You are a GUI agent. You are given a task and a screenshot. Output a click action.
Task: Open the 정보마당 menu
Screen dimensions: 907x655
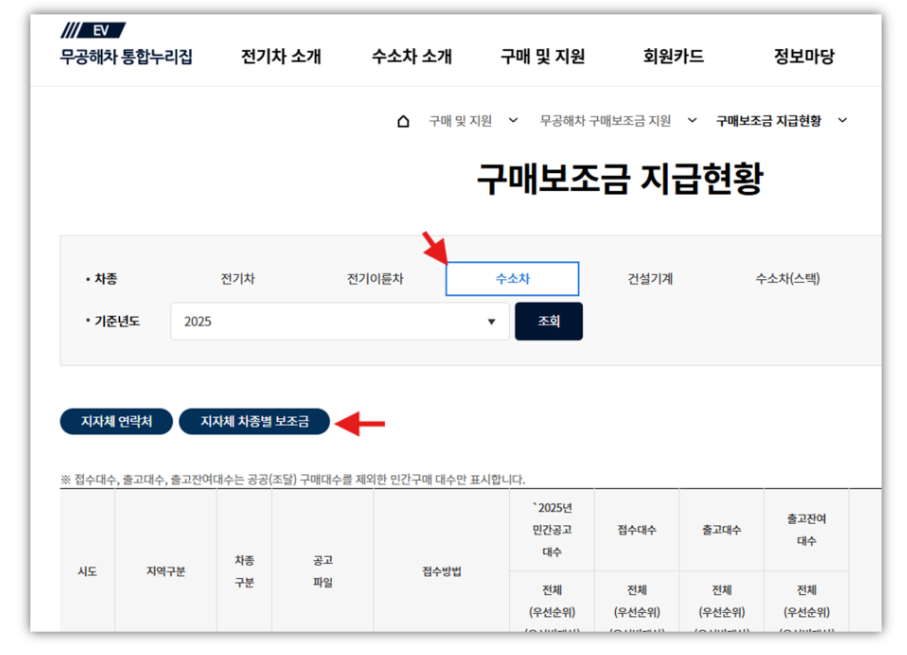[803, 57]
